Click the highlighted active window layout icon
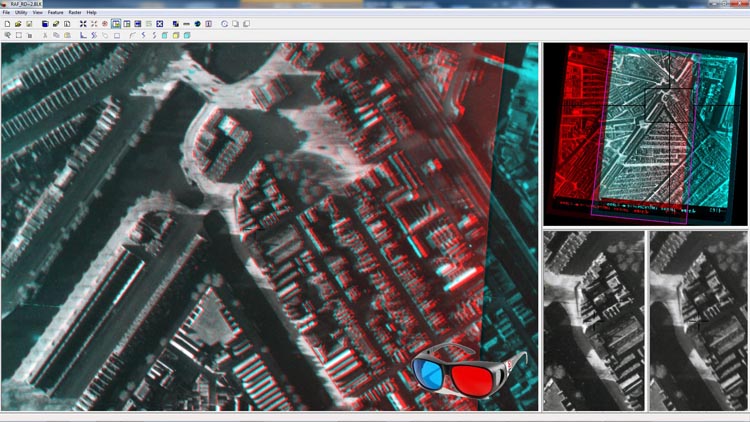This screenshot has width=750, height=422. pos(116,24)
